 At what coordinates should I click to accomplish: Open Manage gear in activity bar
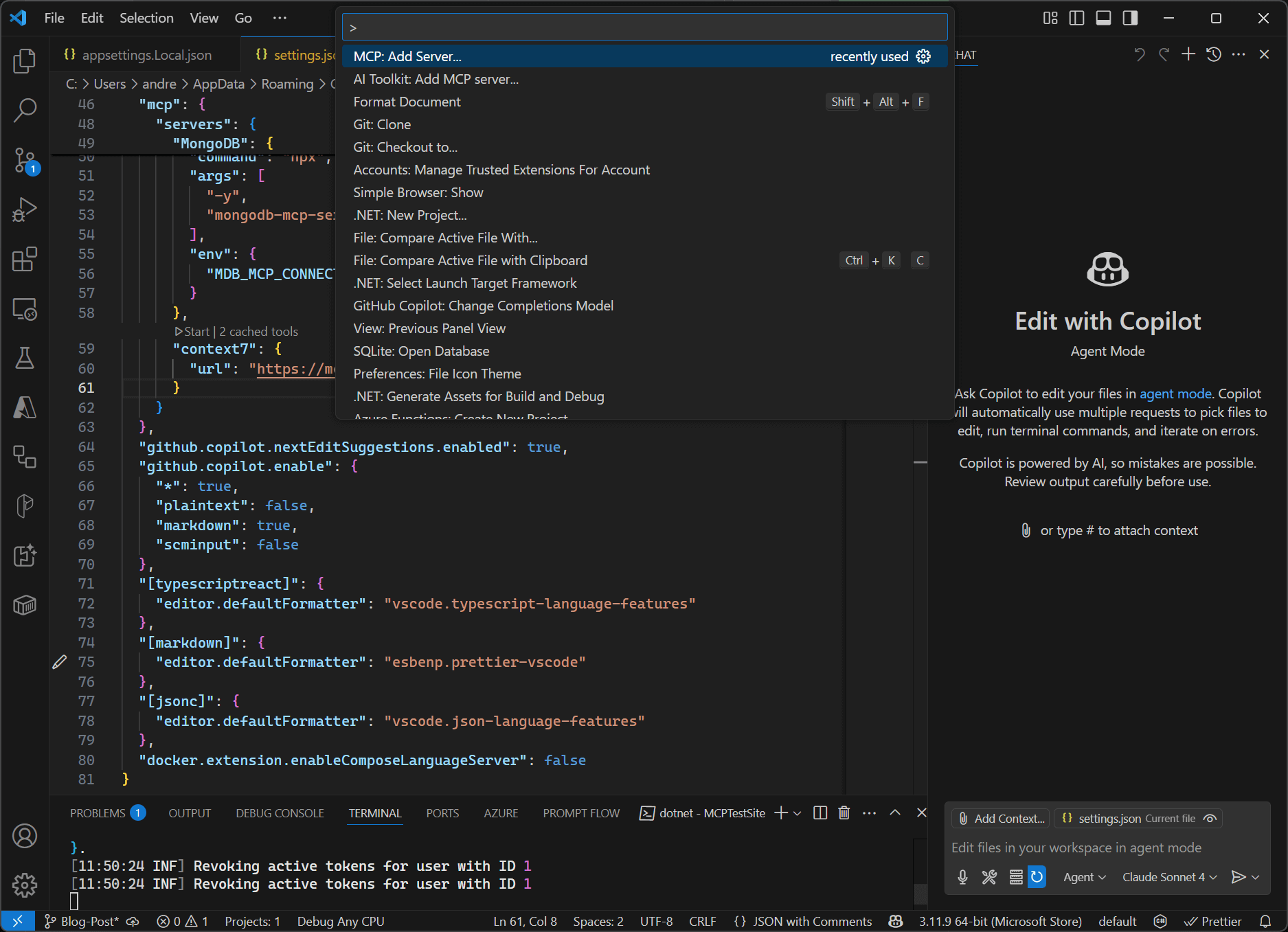[x=25, y=885]
